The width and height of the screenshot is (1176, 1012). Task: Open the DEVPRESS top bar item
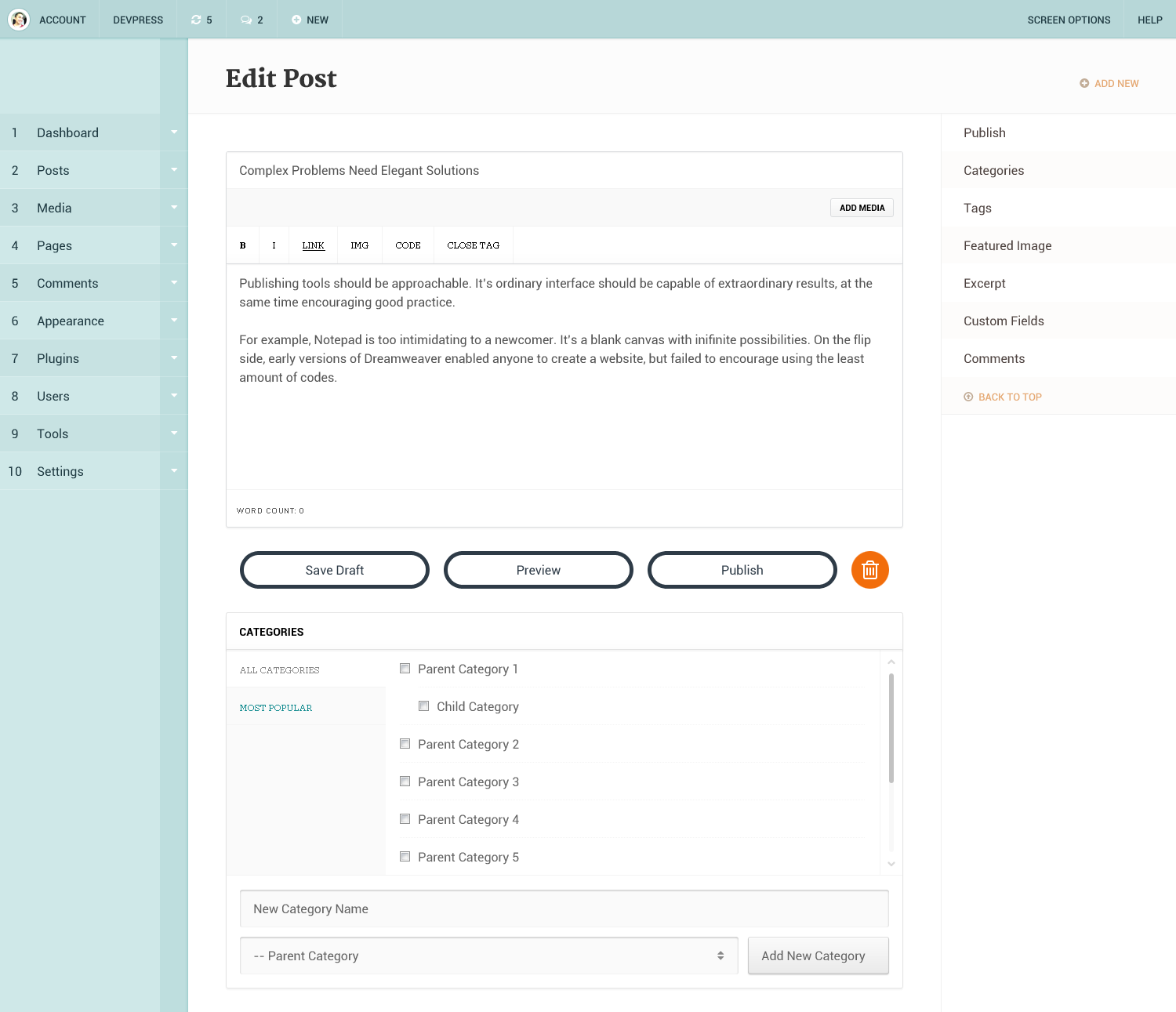pos(138,20)
